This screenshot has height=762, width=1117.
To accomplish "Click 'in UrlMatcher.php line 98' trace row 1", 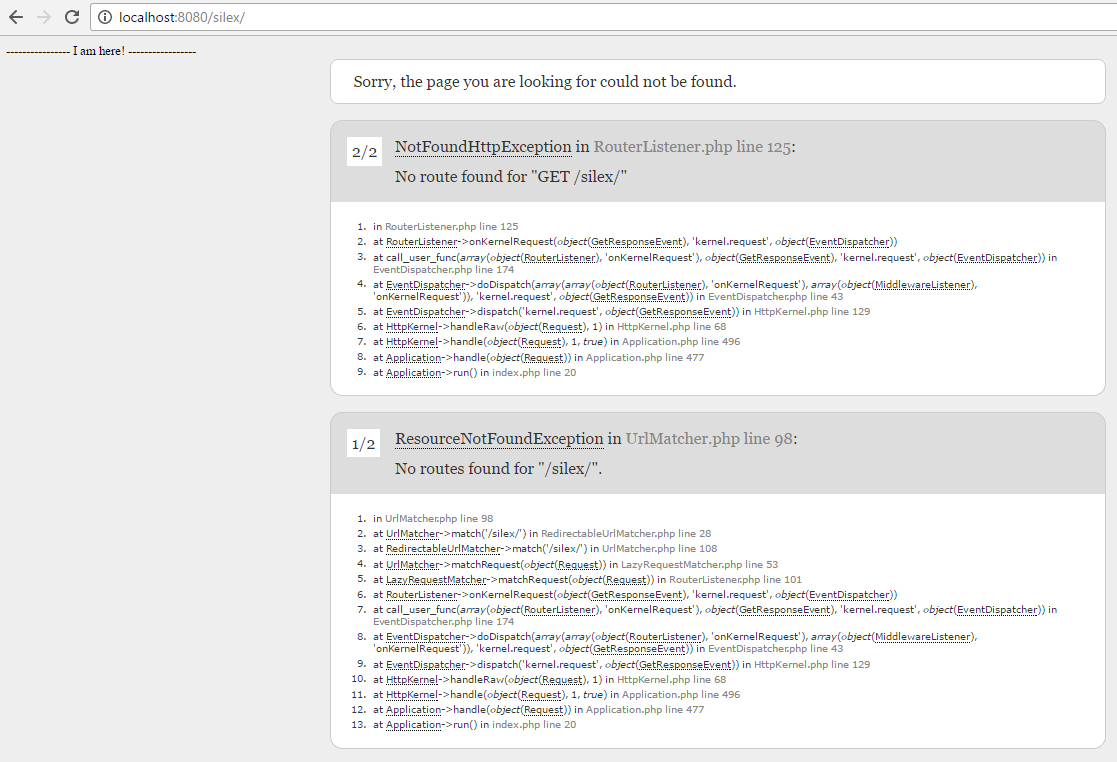I will (433, 518).
